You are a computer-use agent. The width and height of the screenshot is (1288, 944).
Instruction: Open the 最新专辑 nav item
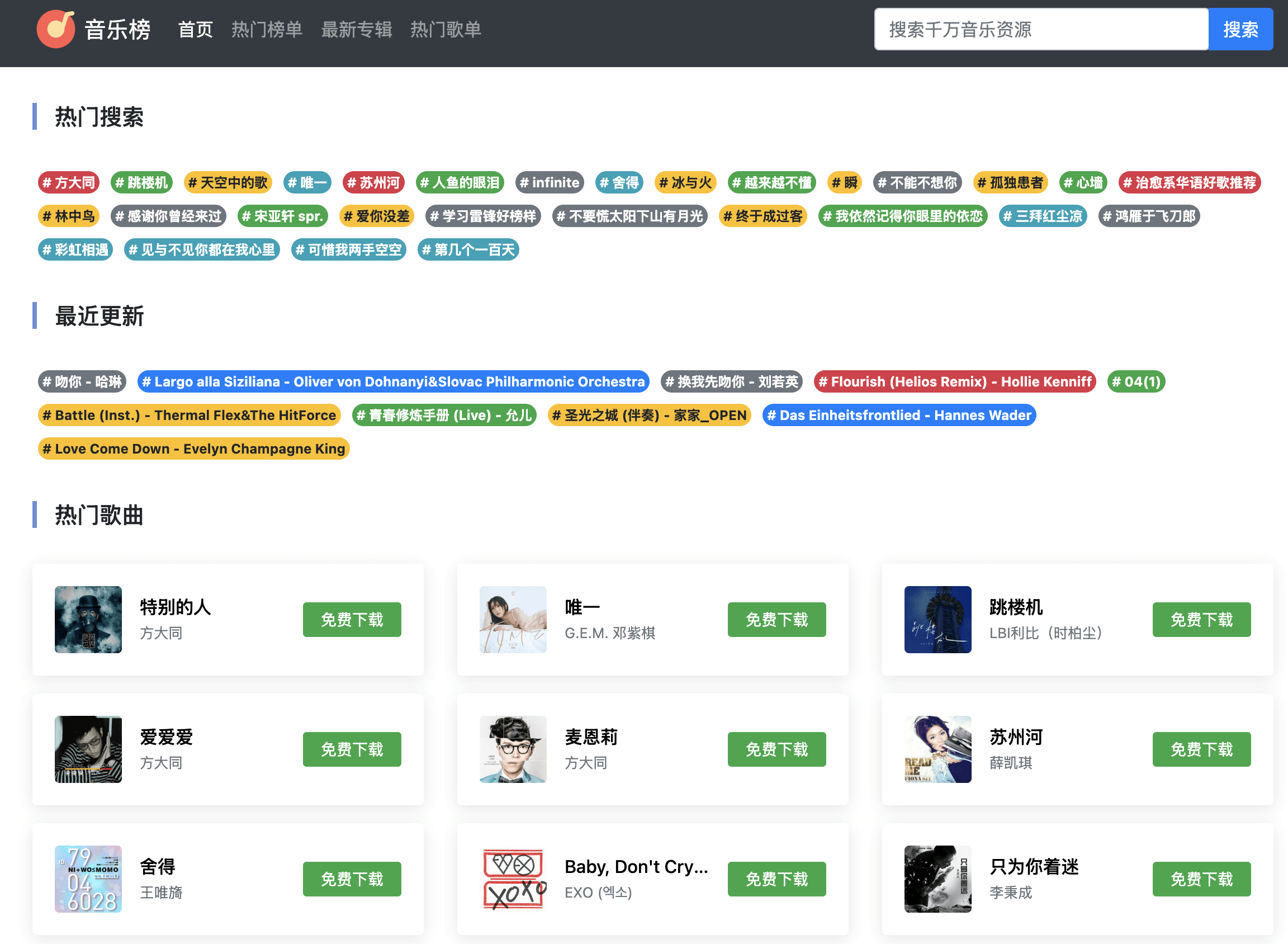357,29
